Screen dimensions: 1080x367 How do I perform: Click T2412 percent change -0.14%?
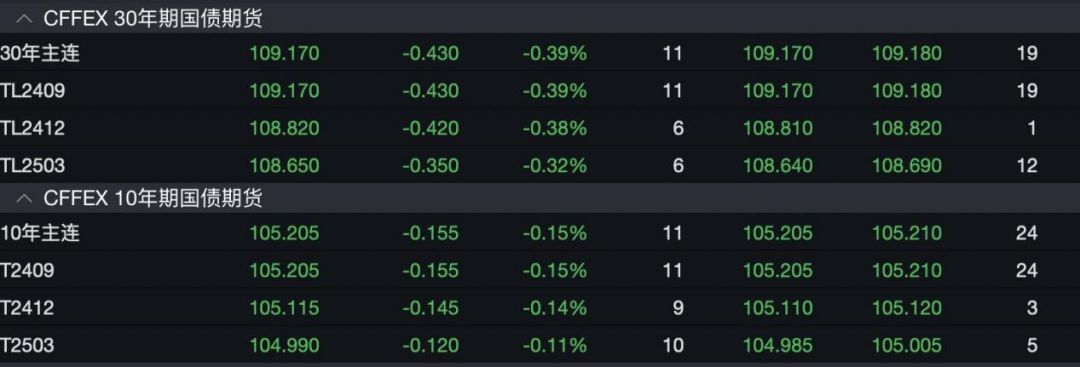[x=554, y=308]
